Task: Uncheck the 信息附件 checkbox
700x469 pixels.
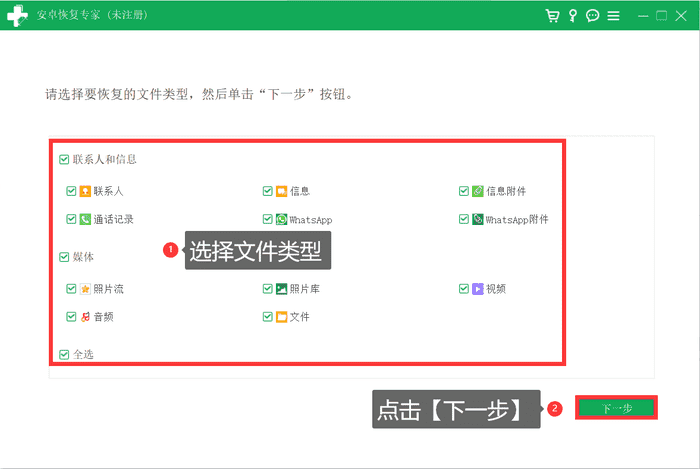Action: coord(464,191)
